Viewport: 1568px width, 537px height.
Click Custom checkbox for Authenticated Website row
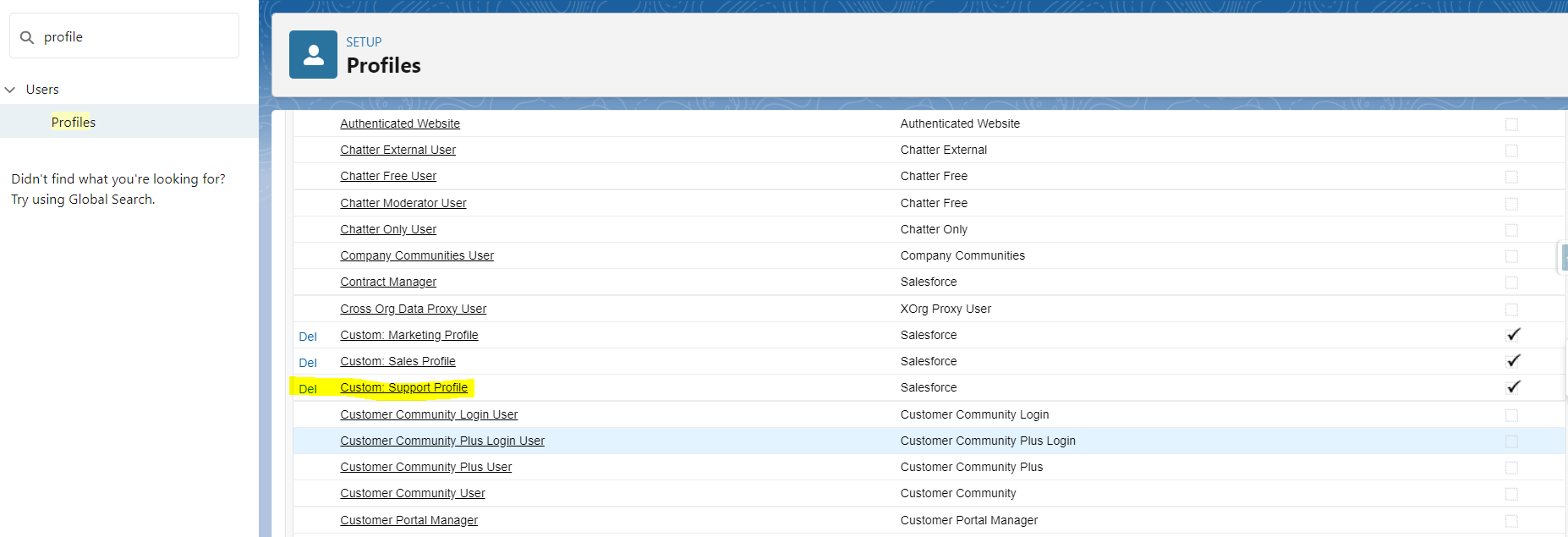pos(1510,124)
